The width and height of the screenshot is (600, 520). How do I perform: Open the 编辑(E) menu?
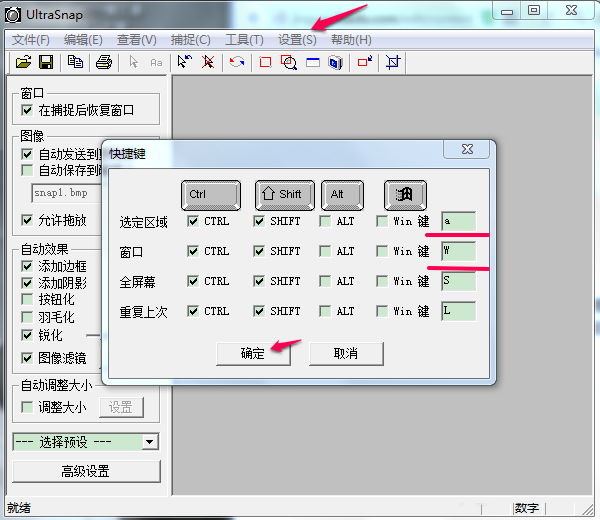[x=83, y=40]
